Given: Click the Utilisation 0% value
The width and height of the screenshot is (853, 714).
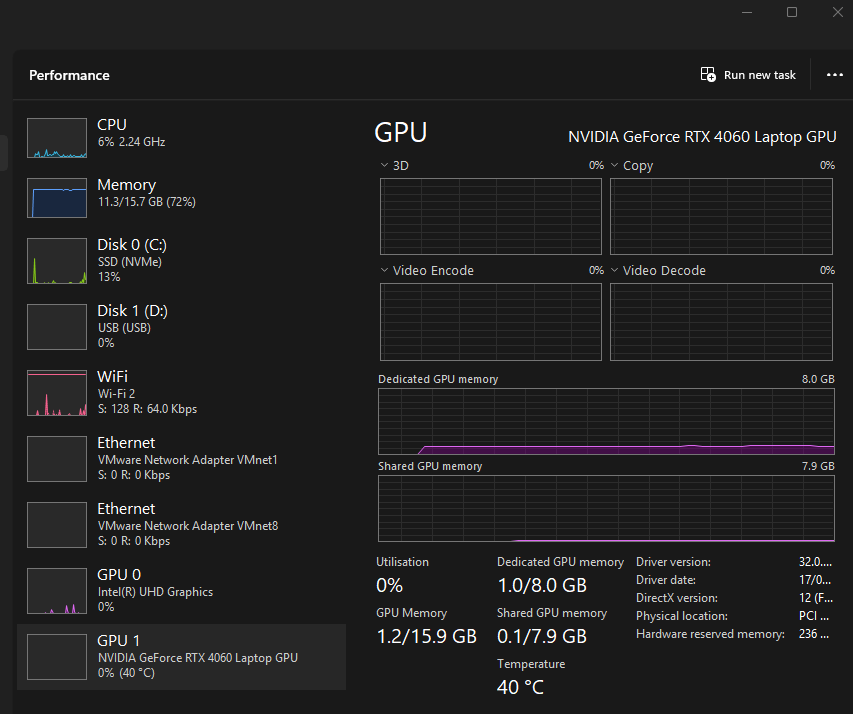Looking at the screenshot, I should [x=390, y=586].
